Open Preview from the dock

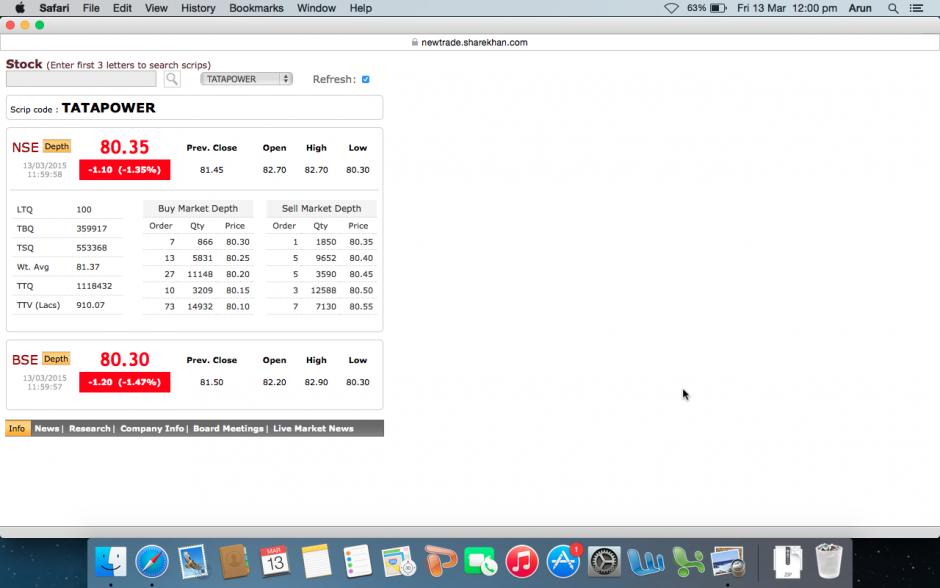click(728, 562)
